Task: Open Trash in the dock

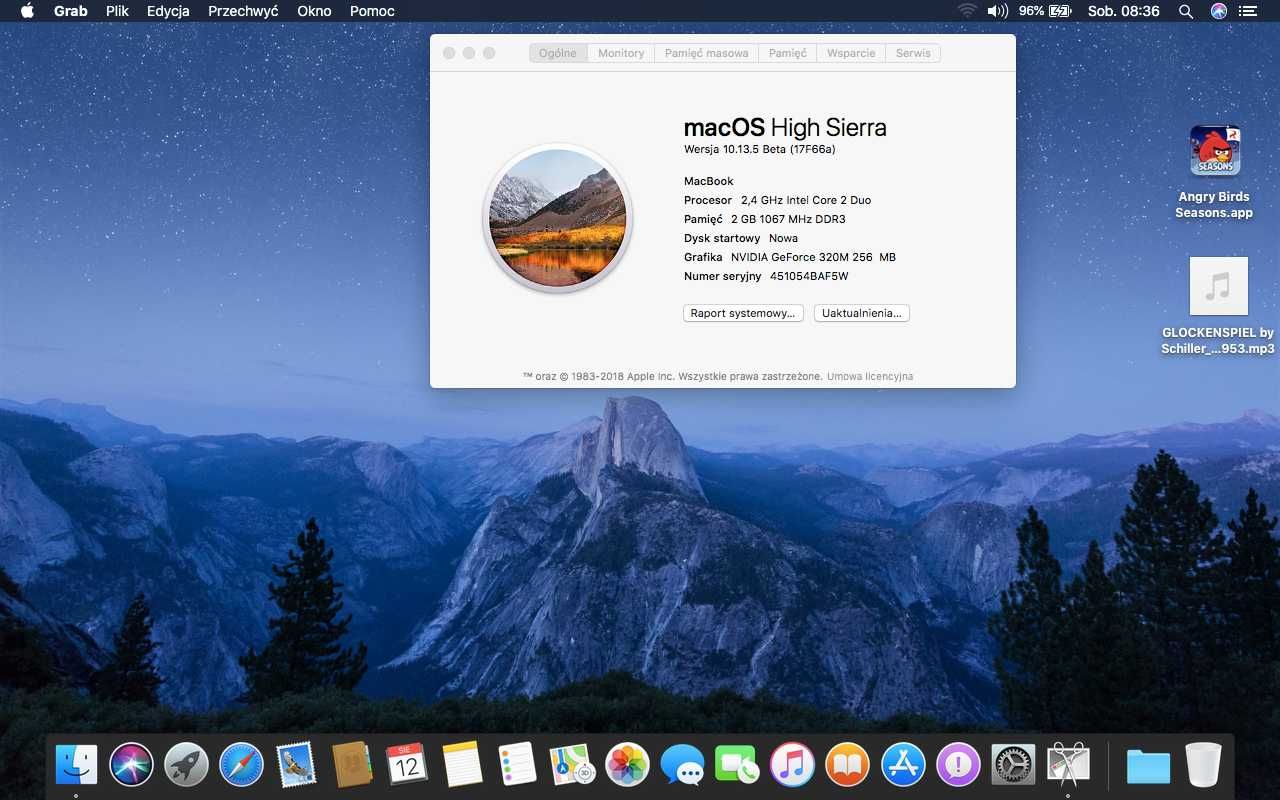Action: (x=1203, y=765)
